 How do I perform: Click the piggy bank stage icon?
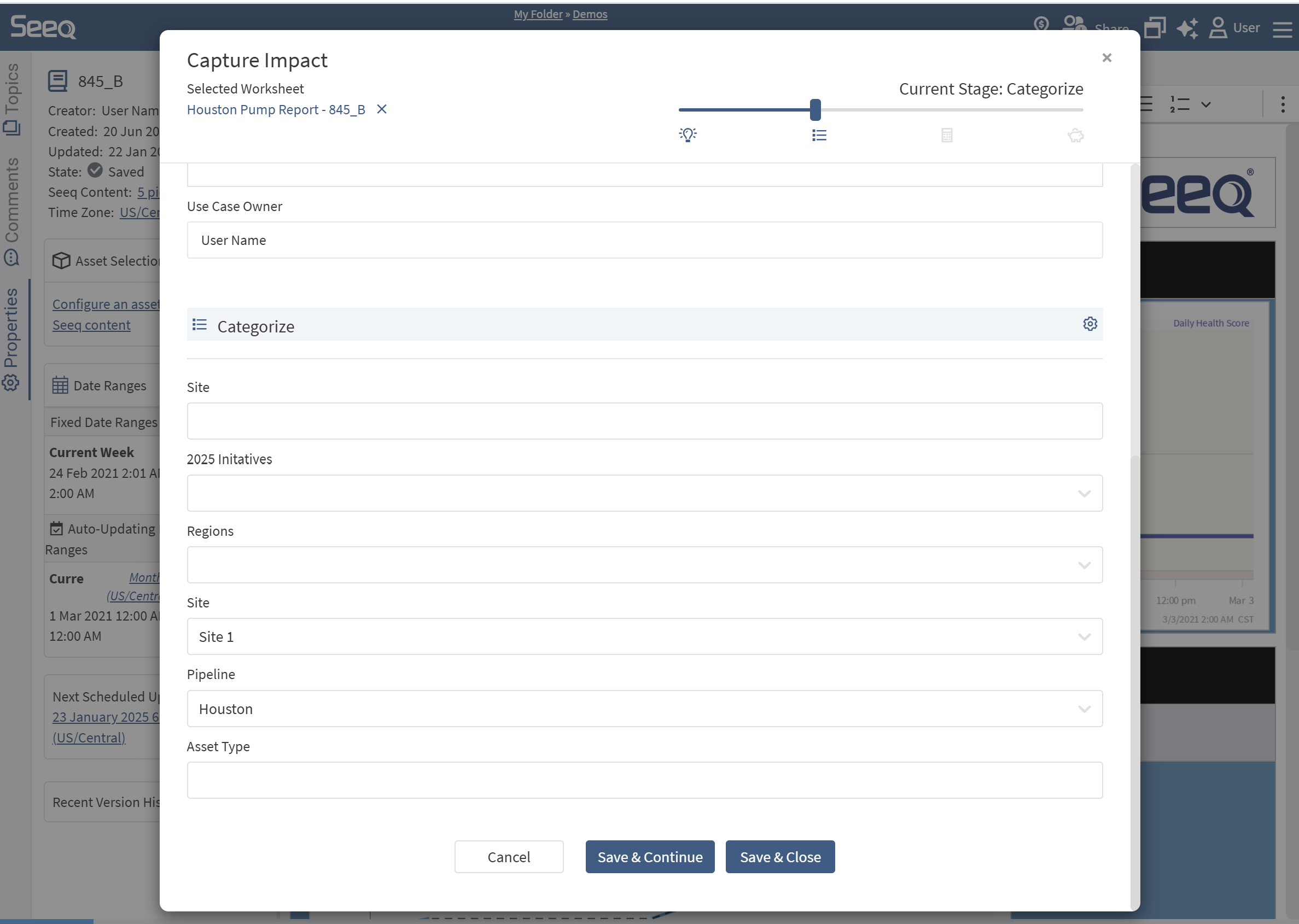click(1075, 135)
